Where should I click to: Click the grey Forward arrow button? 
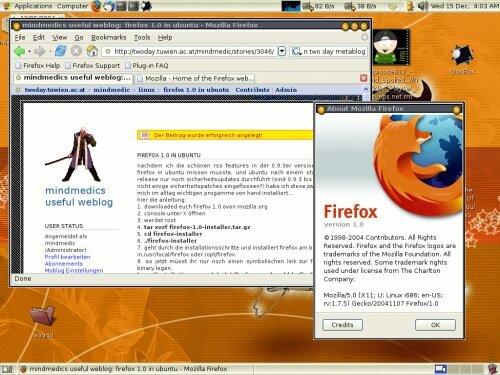point(40,51)
